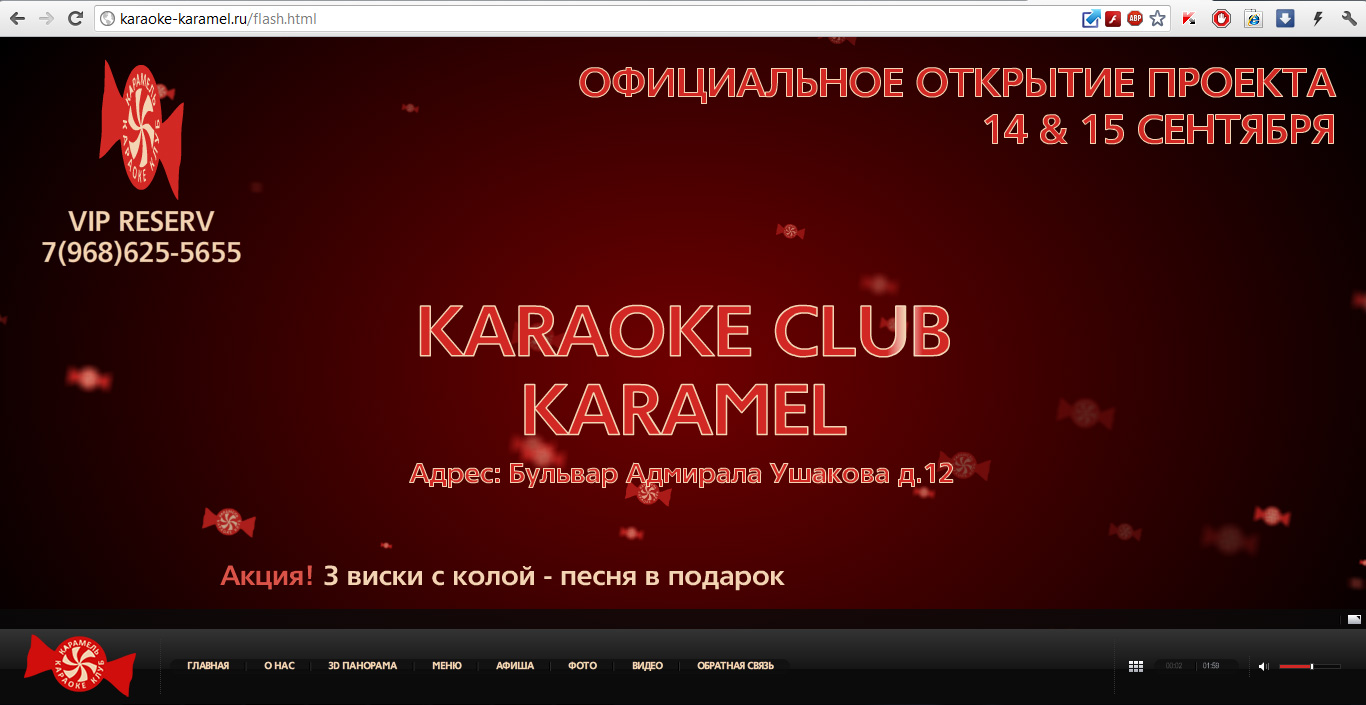Open the О НАС page

[x=278, y=665]
